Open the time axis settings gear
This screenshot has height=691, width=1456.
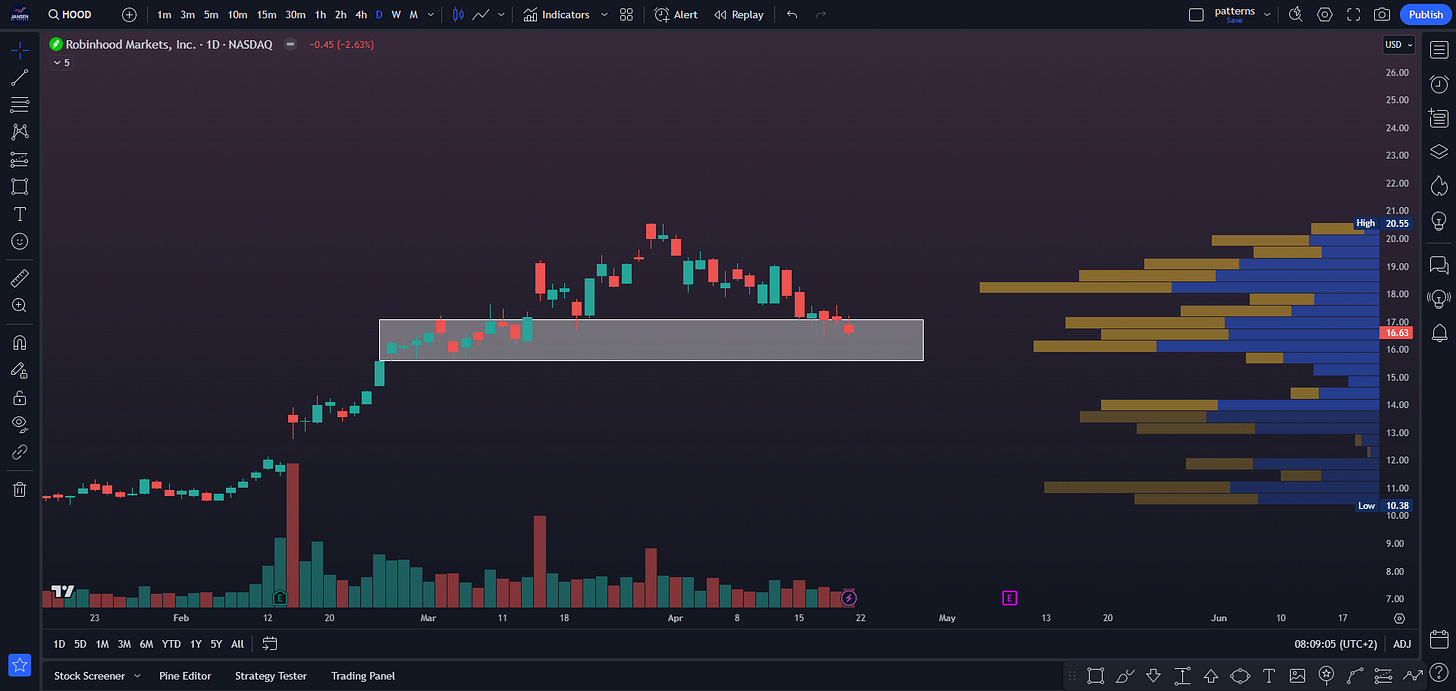pos(1399,618)
